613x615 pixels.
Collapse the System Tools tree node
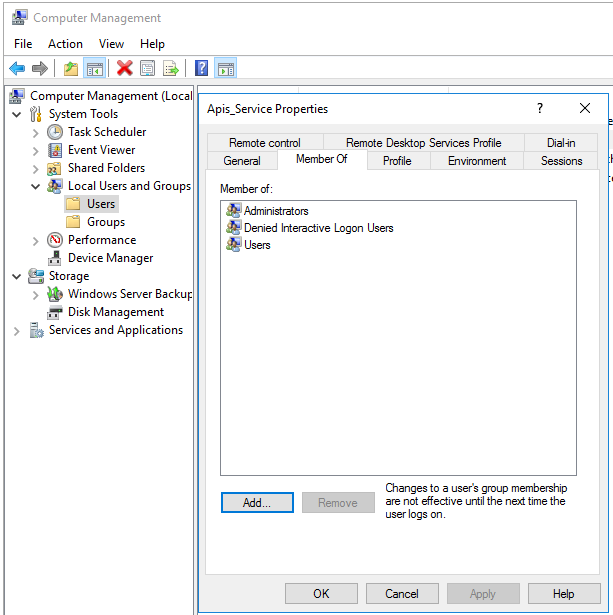click(x=17, y=114)
